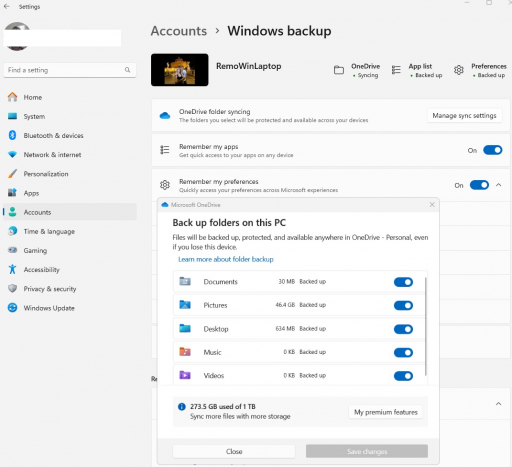Close the Microsoft OneDrive dialog with X

tap(432, 205)
